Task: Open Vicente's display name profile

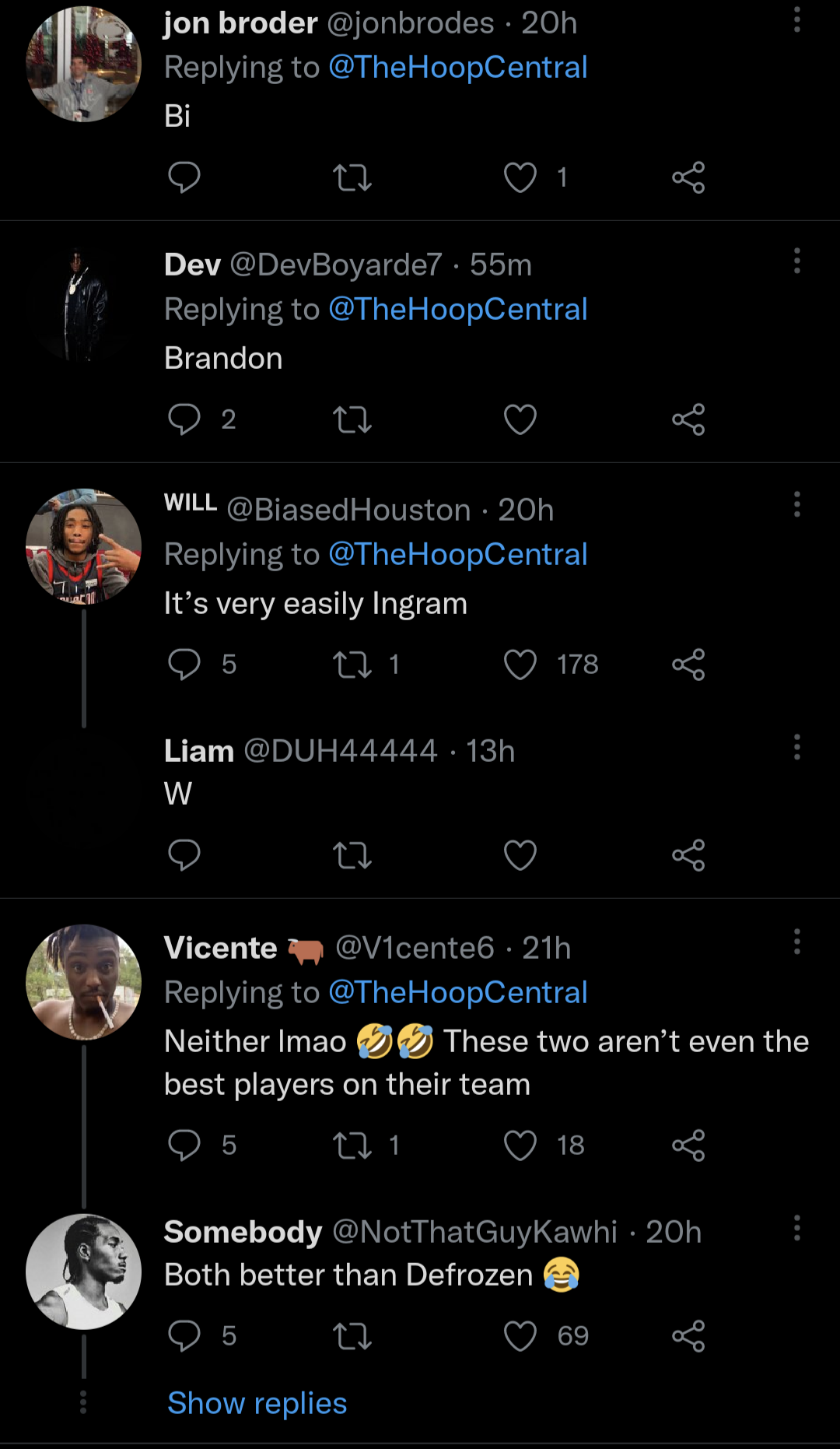Action: [220, 948]
